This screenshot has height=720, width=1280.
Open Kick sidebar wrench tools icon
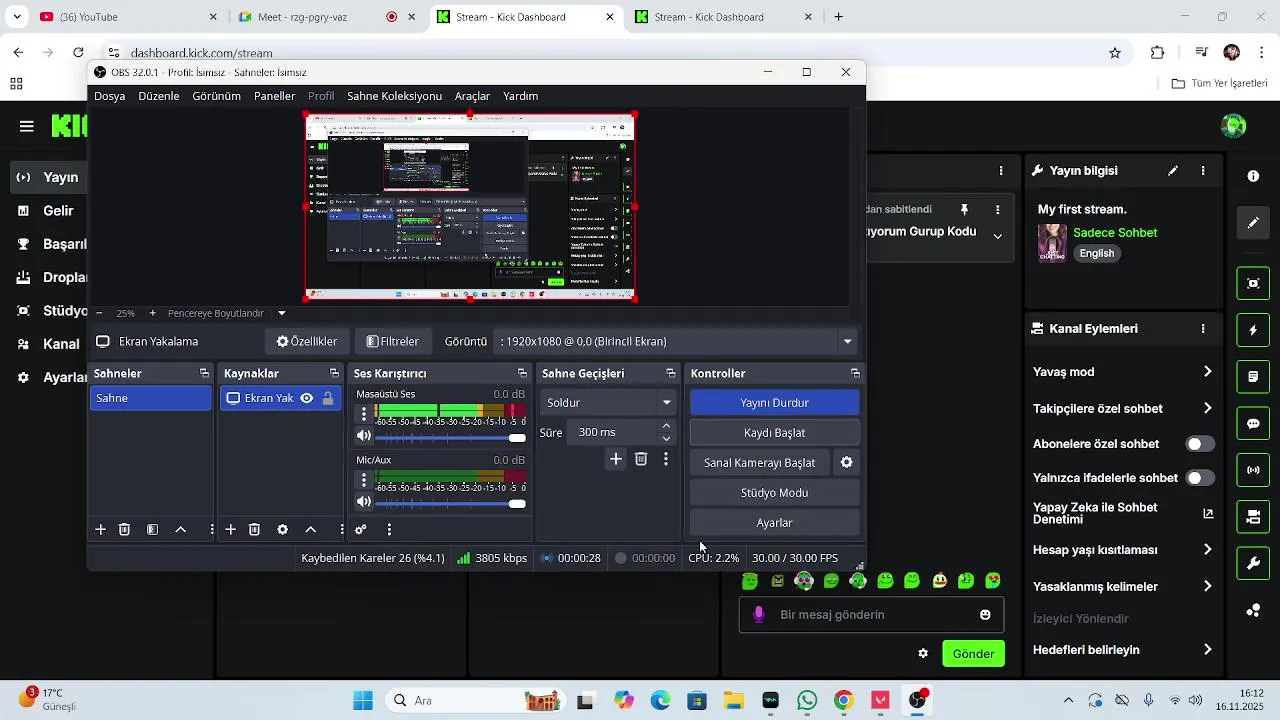tap(1253, 563)
